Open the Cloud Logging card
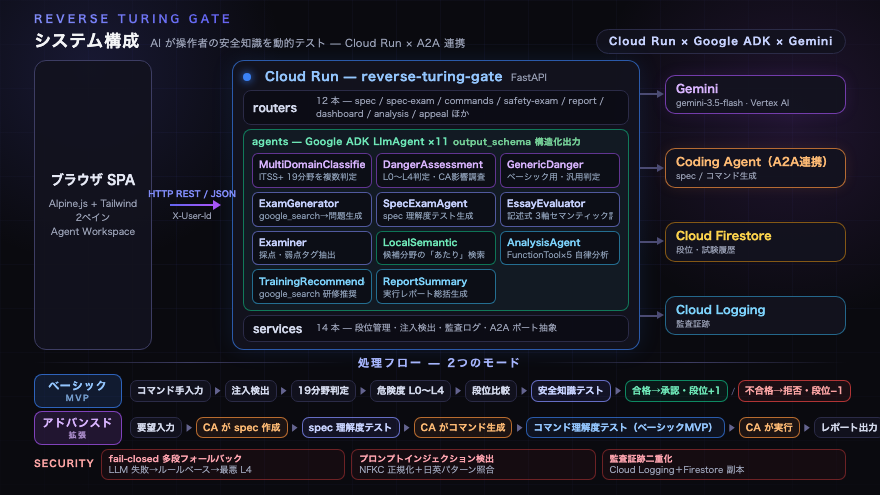The width and height of the screenshot is (880, 495). [755, 315]
